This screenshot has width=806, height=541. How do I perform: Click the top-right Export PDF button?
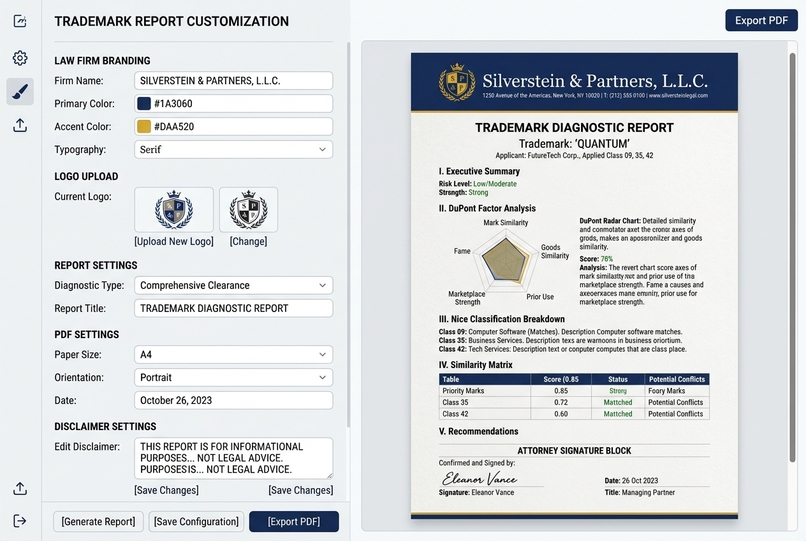pyautogui.click(x=761, y=21)
